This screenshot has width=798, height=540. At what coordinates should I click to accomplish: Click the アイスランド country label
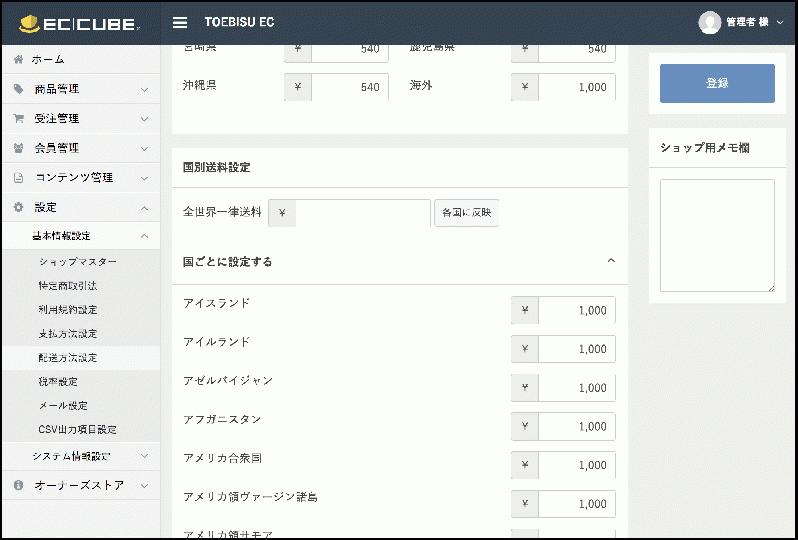point(216,303)
